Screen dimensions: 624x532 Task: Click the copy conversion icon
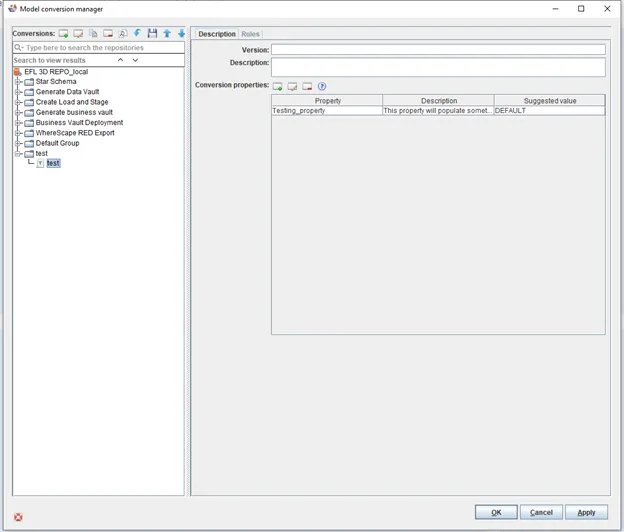93,34
